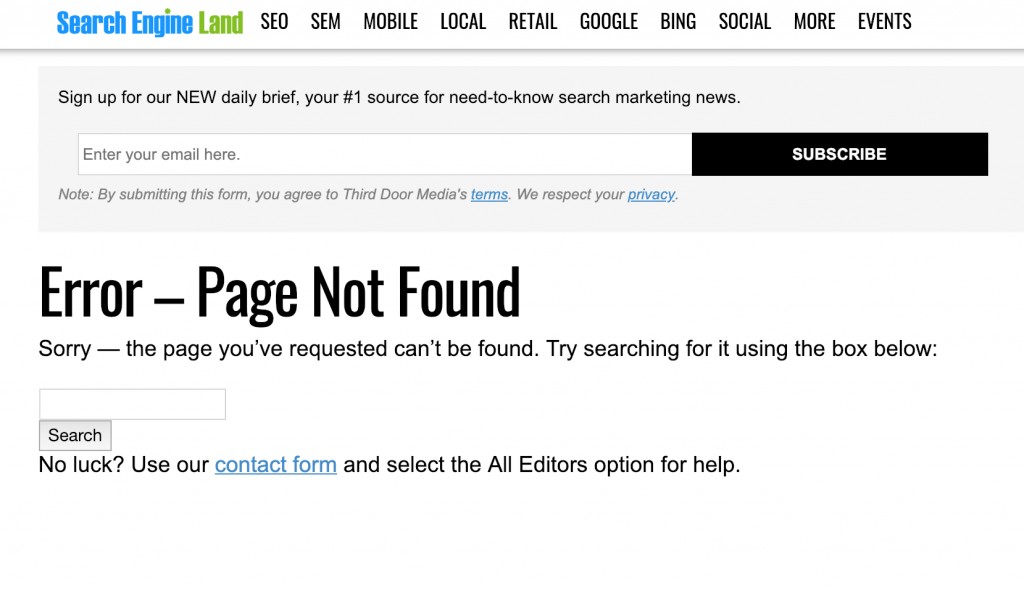Open the Third Door Media terms link
Viewport: 1024px width, 593px height.
click(x=489, y=195)
